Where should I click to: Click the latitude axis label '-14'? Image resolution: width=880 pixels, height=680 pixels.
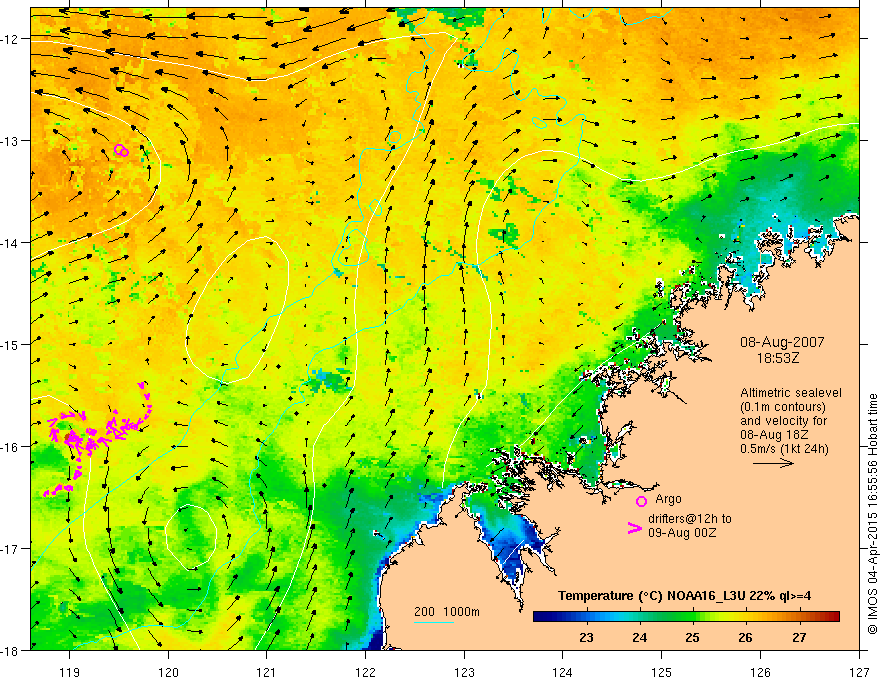[x=11, y=243]
